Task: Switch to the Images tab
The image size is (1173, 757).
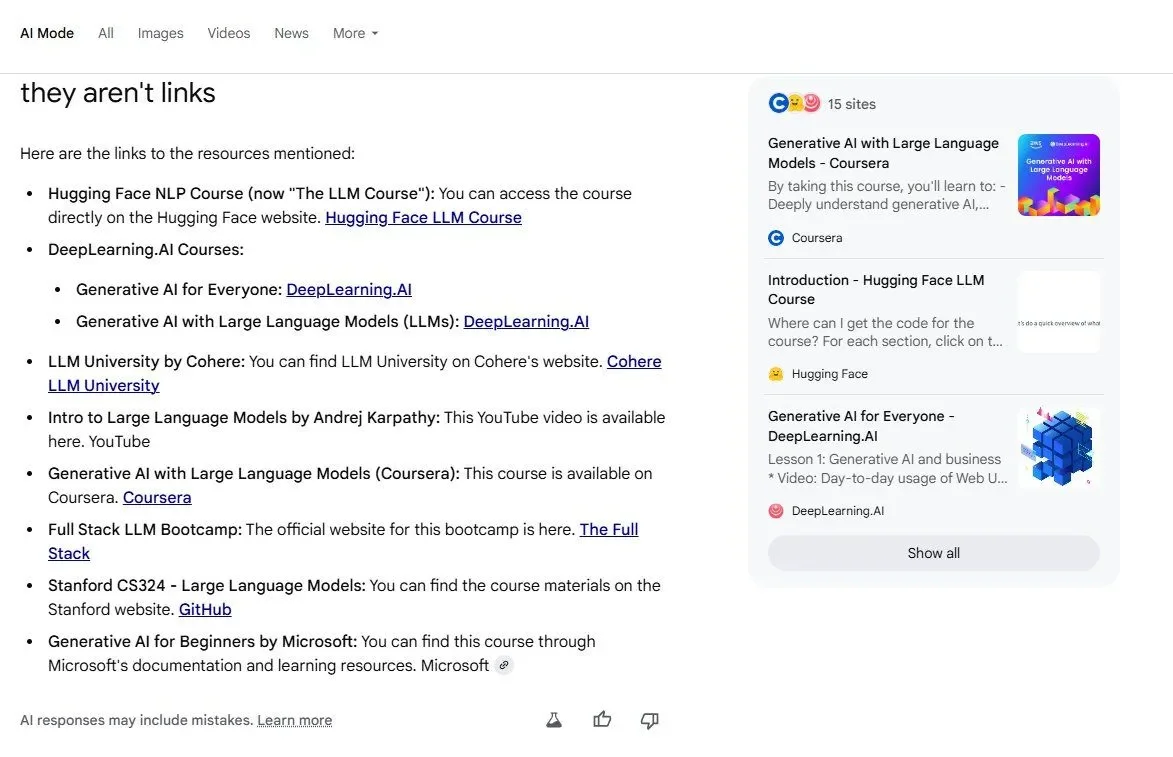Action: [x=160, y=33]
